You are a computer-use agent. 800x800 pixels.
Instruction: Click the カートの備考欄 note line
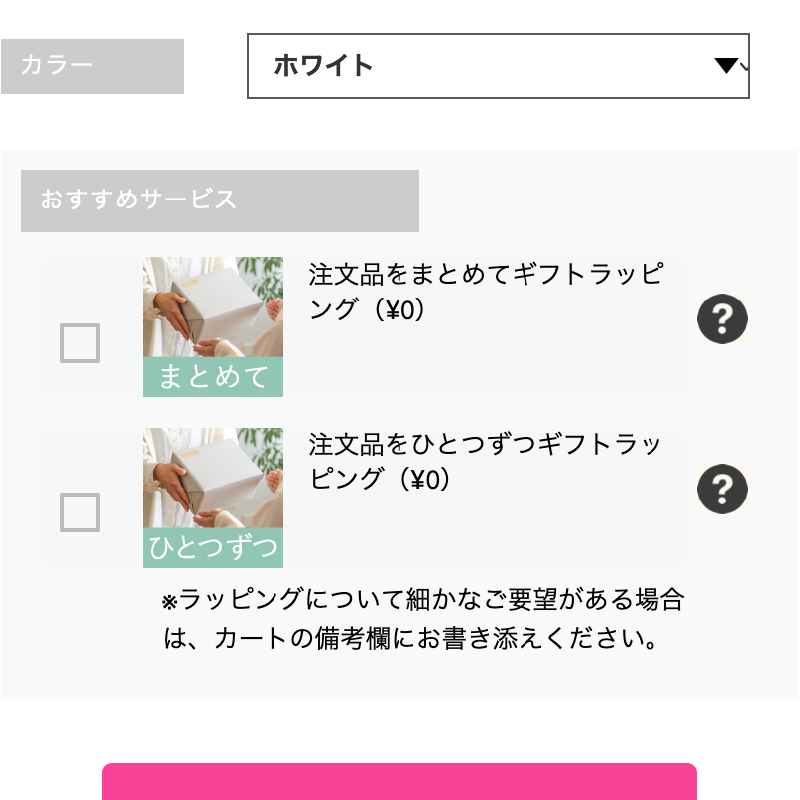(410, 638)
